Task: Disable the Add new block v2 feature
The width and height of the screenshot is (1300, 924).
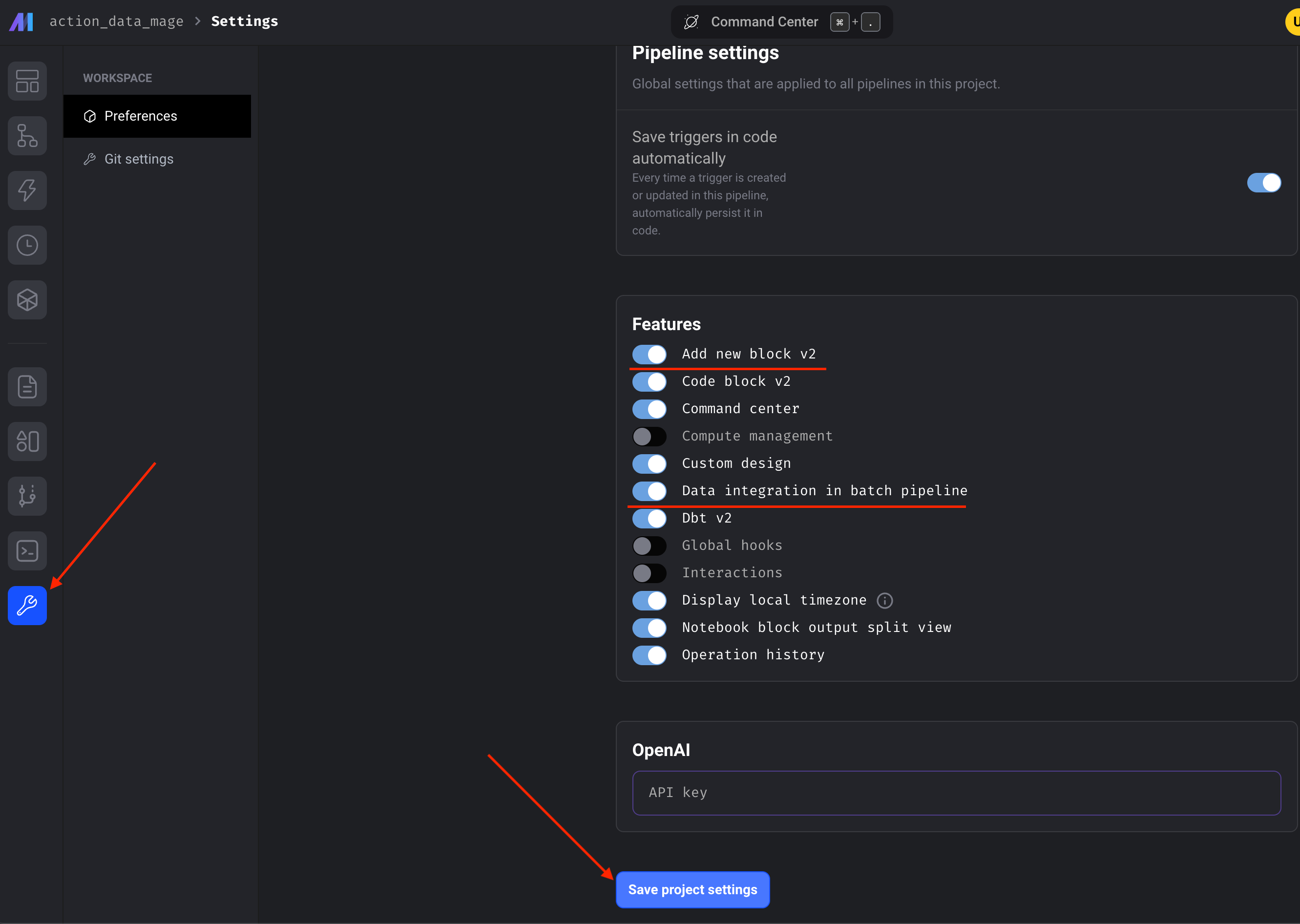Action: click(x=649, y=354)
